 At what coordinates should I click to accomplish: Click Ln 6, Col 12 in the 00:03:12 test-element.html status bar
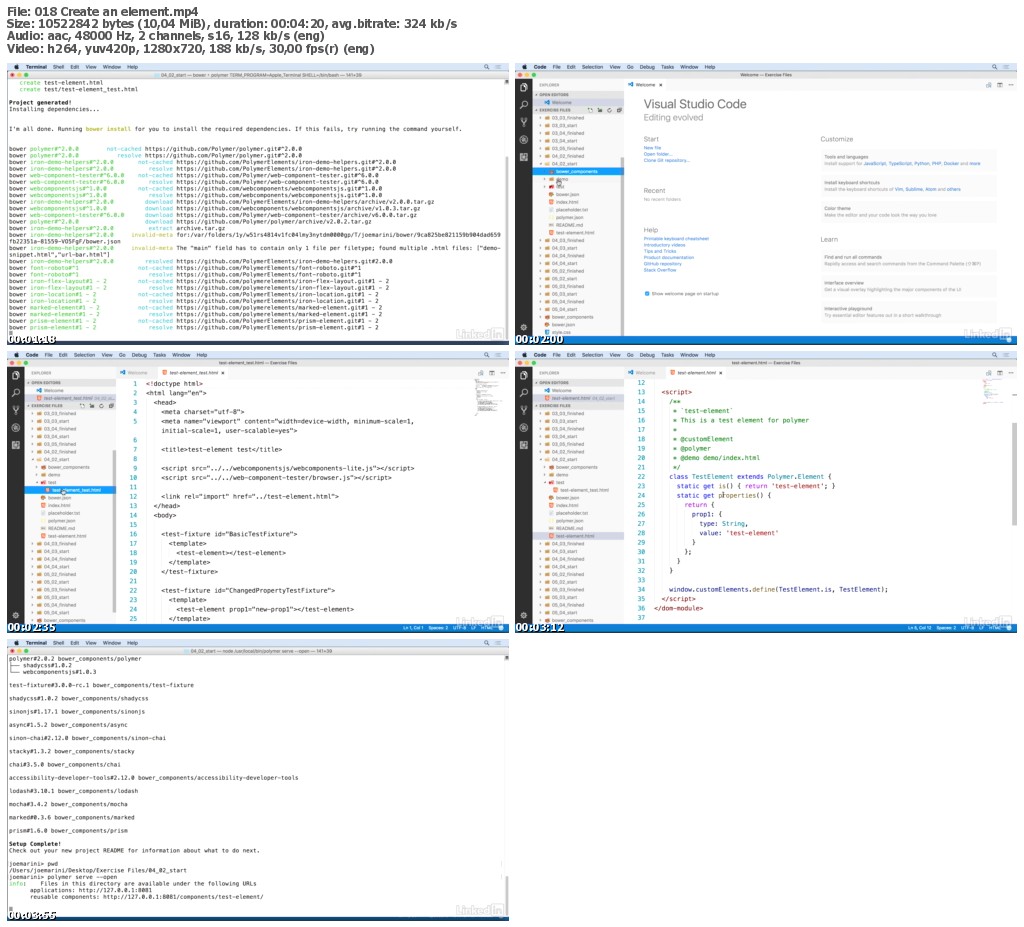[x=918, y=628]
